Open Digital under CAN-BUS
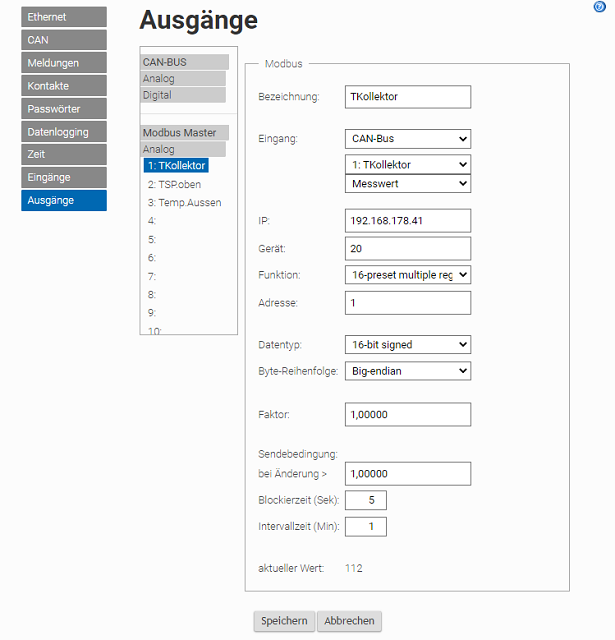The width and height of the screenshot is (615, 640). click(x=183, y=95)
